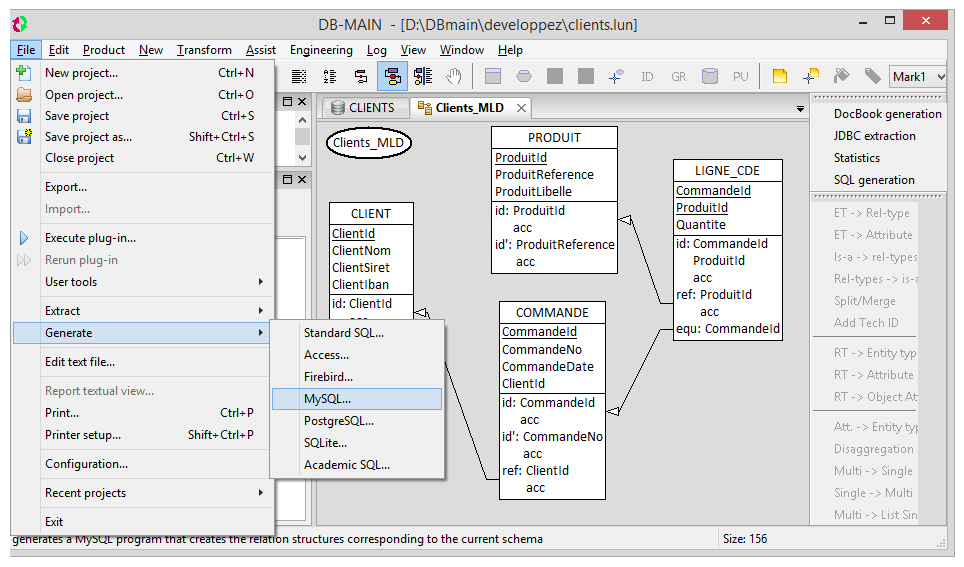Click the Save project floppy disk icon

coord(24,116)
